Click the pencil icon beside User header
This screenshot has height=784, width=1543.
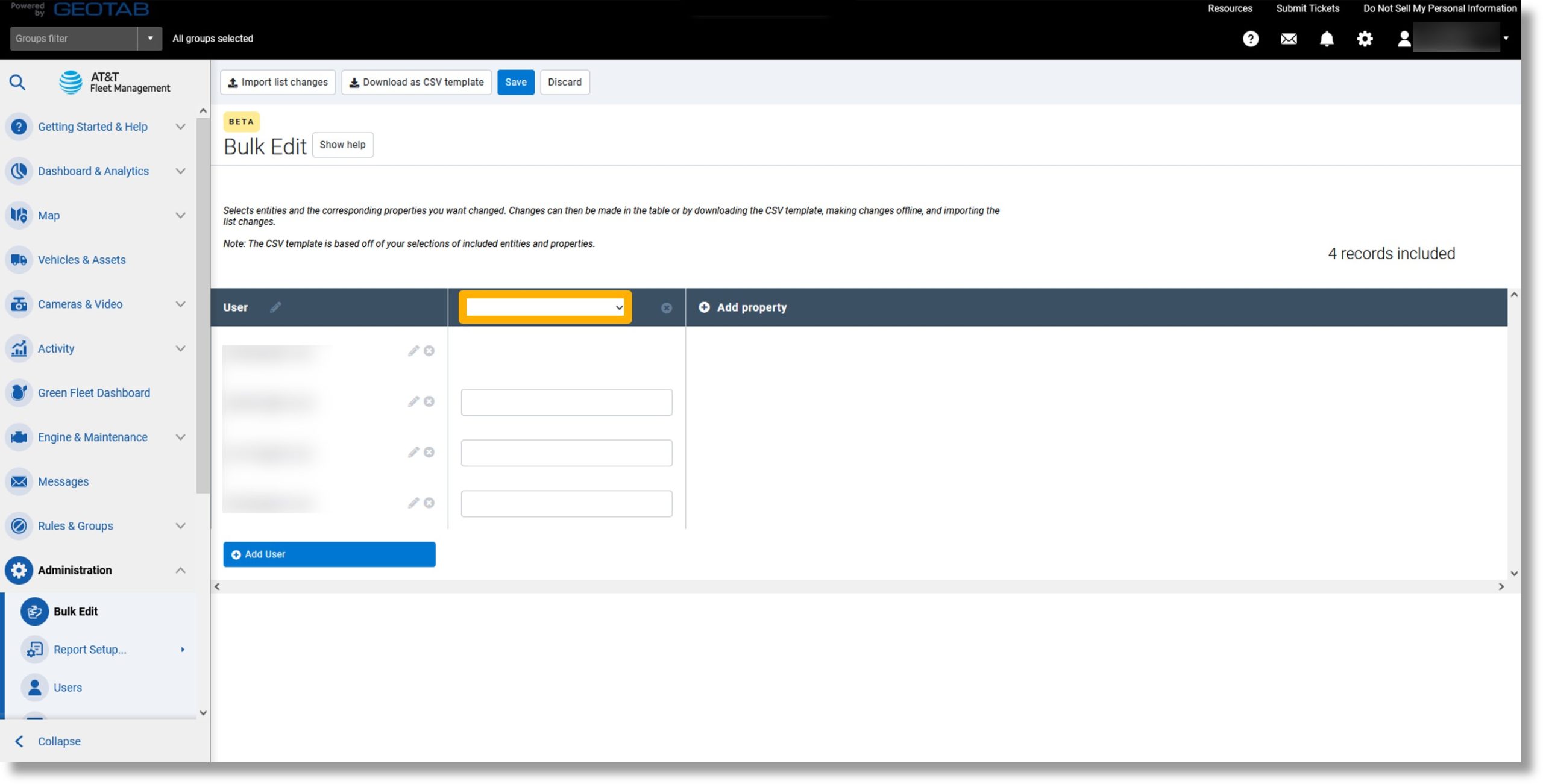click(275, 307)
